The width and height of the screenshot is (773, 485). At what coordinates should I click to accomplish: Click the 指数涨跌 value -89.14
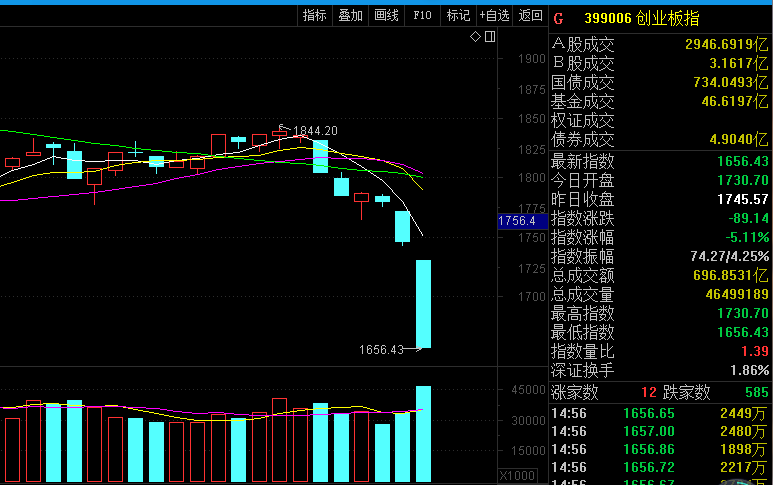point(748,218)
